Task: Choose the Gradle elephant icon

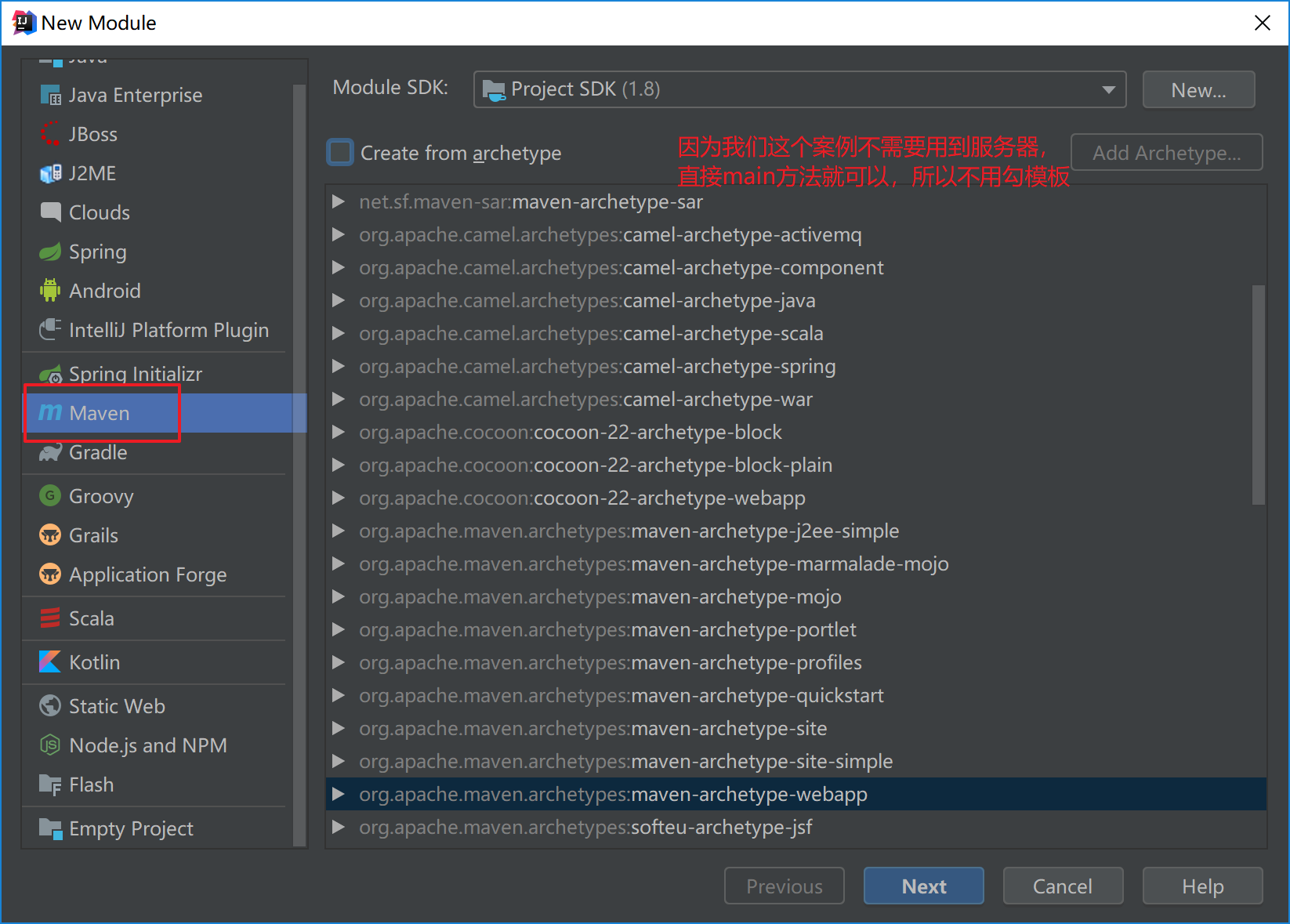Action: pos(50,452)
